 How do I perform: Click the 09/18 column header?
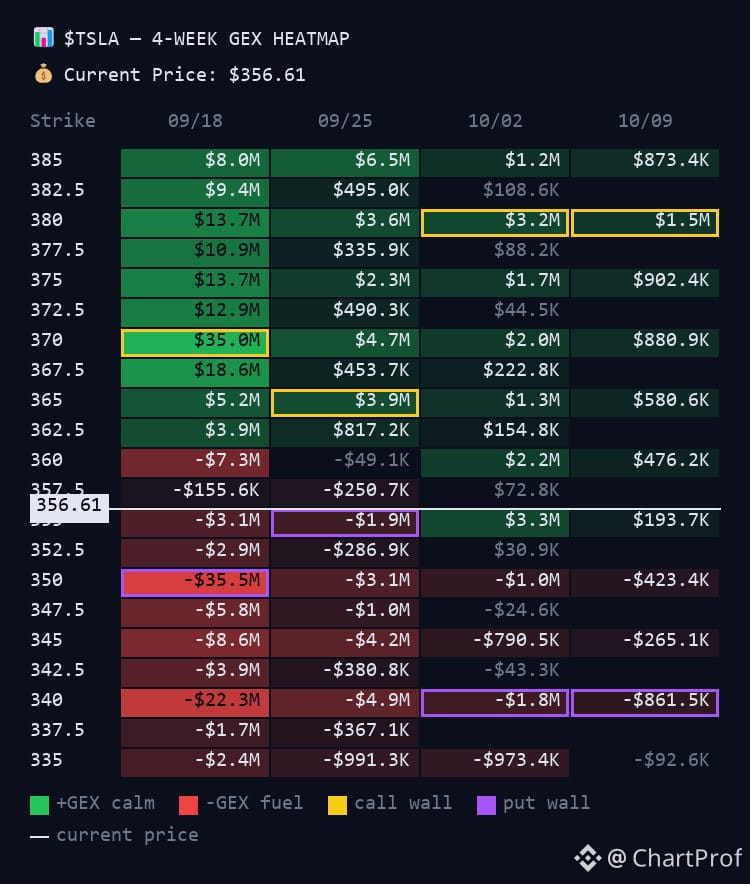pos(195,121)
